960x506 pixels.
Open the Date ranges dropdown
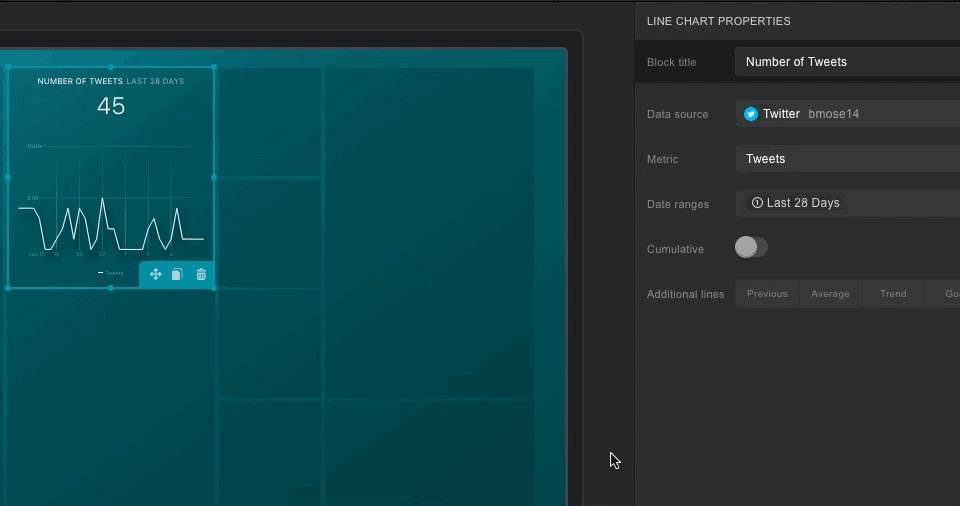coord(900,203)
